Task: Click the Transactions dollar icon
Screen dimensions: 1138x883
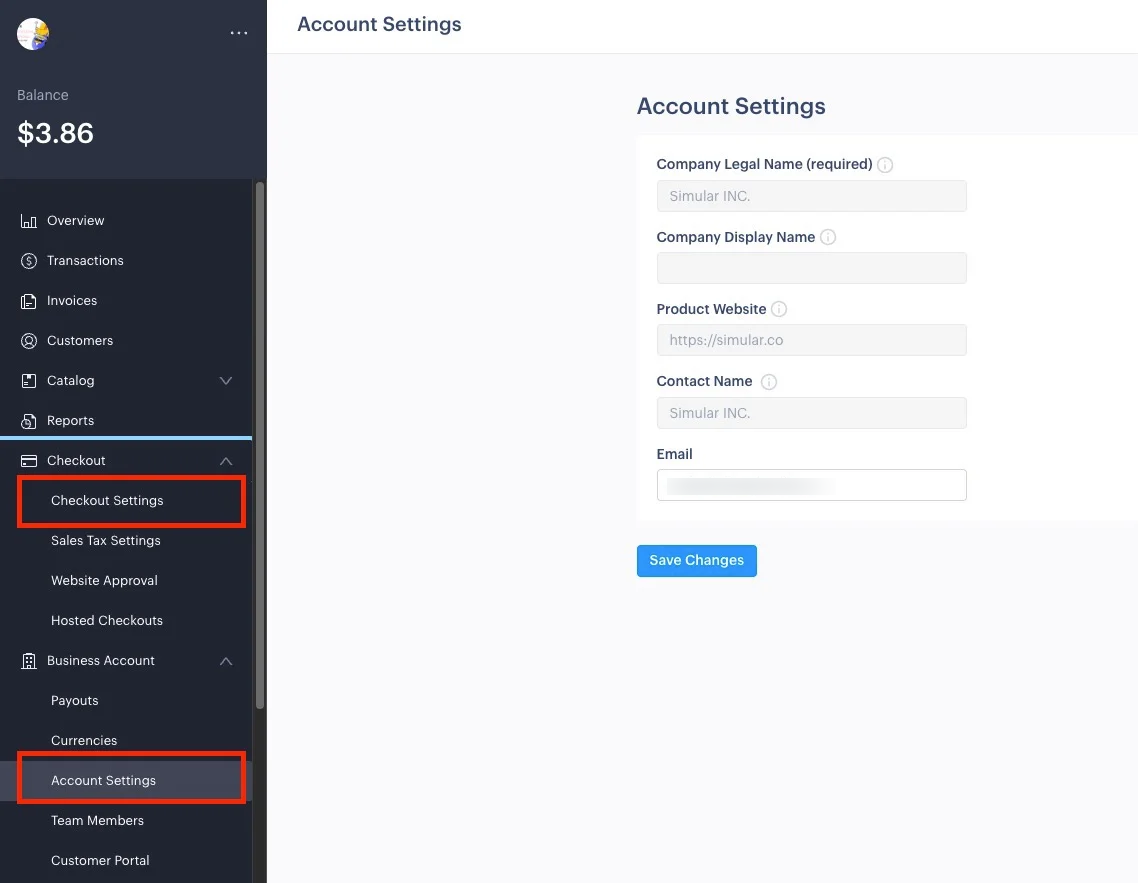Action: 29,261
